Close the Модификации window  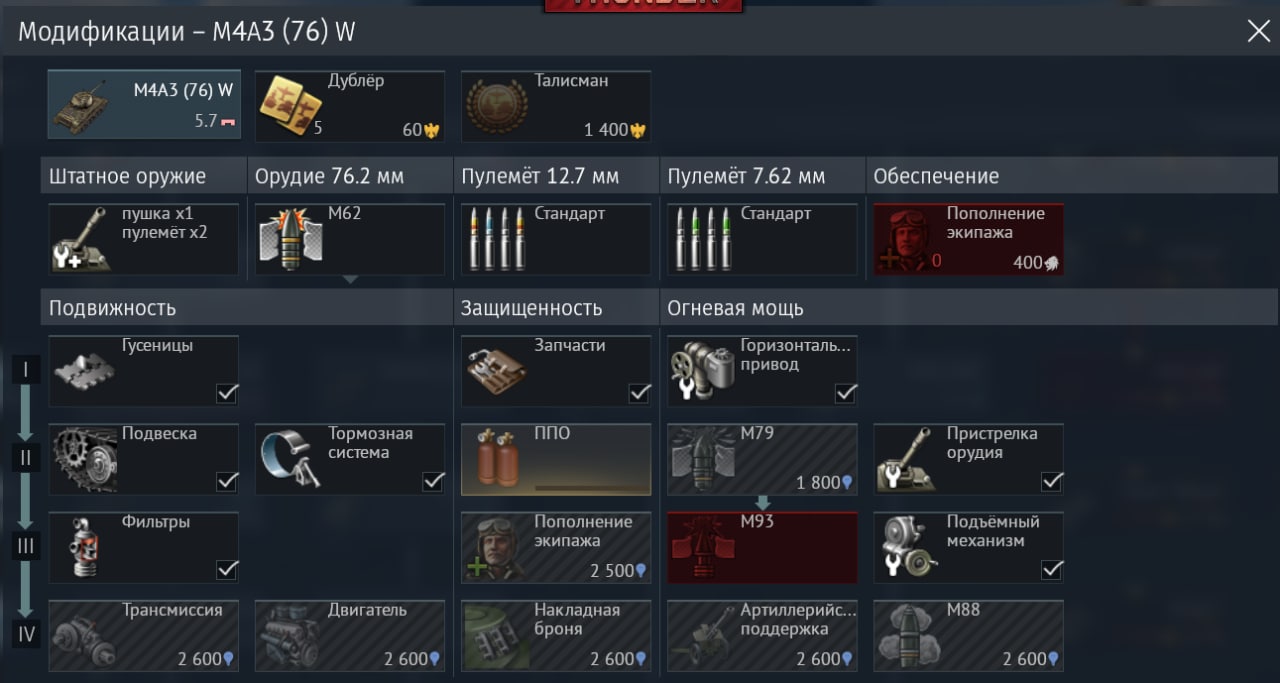pos(1258,31)
